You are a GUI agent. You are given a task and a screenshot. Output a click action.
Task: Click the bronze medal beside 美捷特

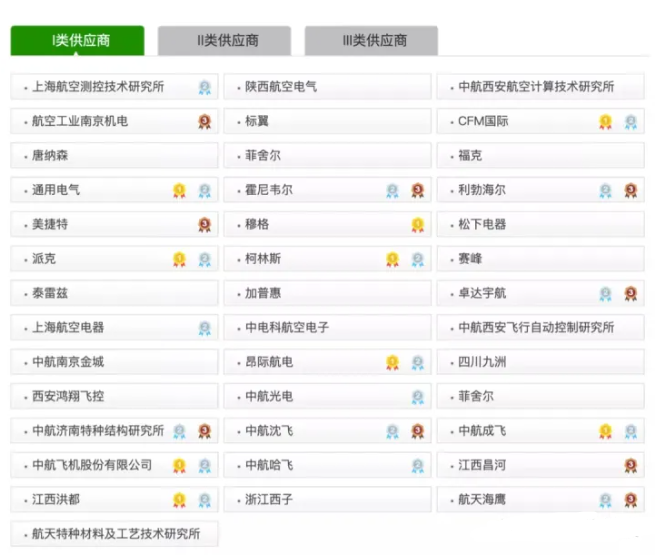[205, 225]
